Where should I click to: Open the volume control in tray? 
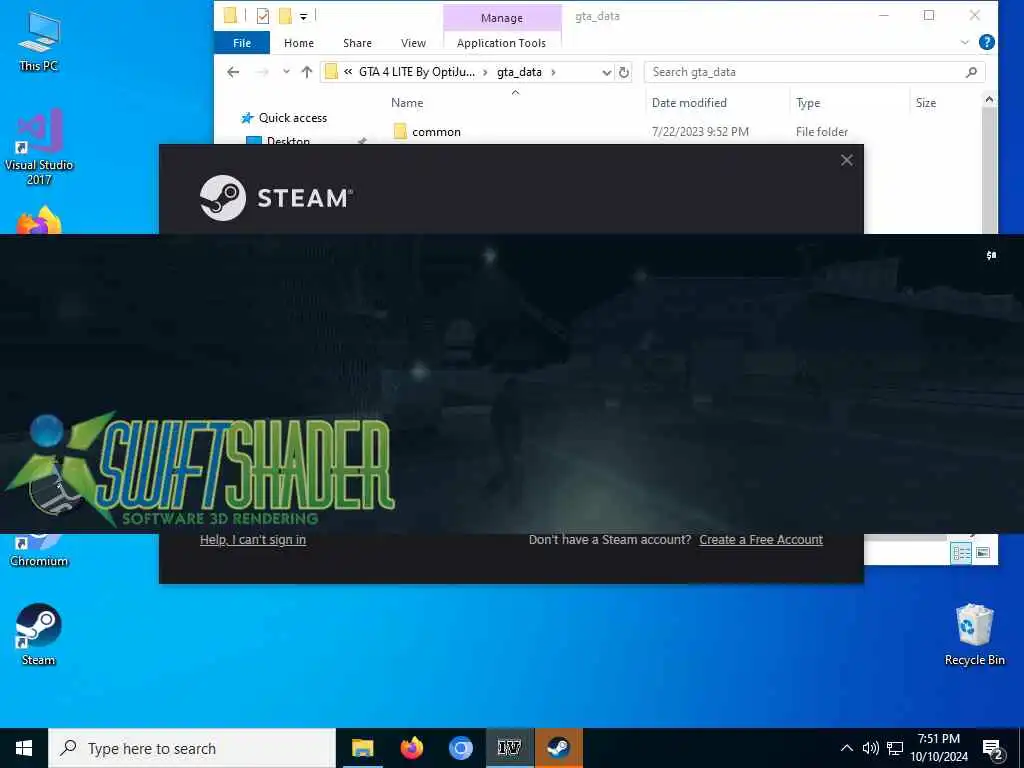pyautogui.click(x=870, y=748)
